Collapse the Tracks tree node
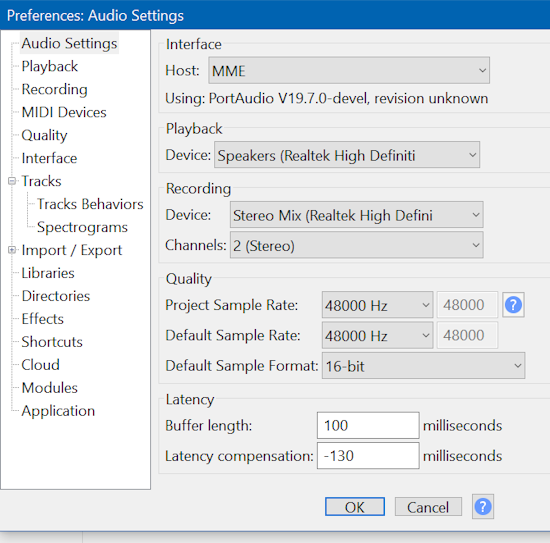The width and height of the screenshot is (550, 543). [12, 181]
